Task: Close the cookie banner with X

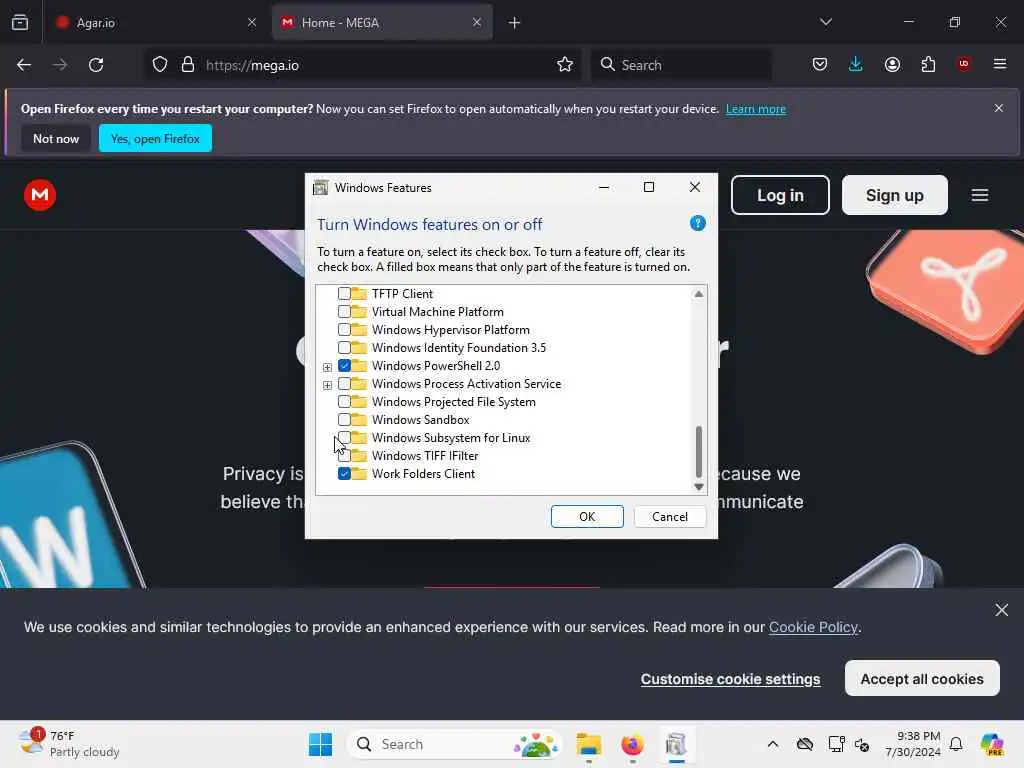Action: pos(1002,610)
